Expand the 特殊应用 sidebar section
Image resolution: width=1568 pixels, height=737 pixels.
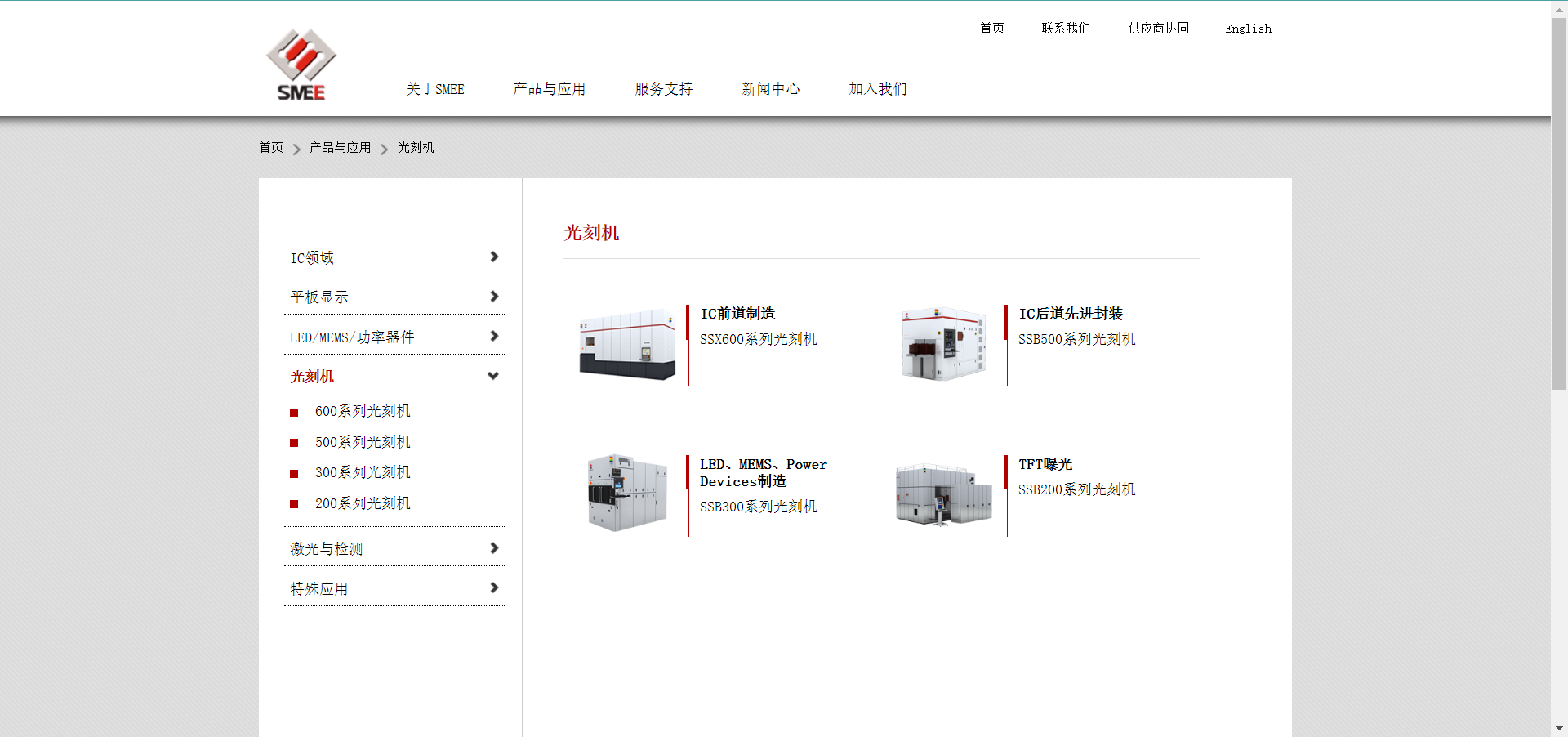pos(494,587)
